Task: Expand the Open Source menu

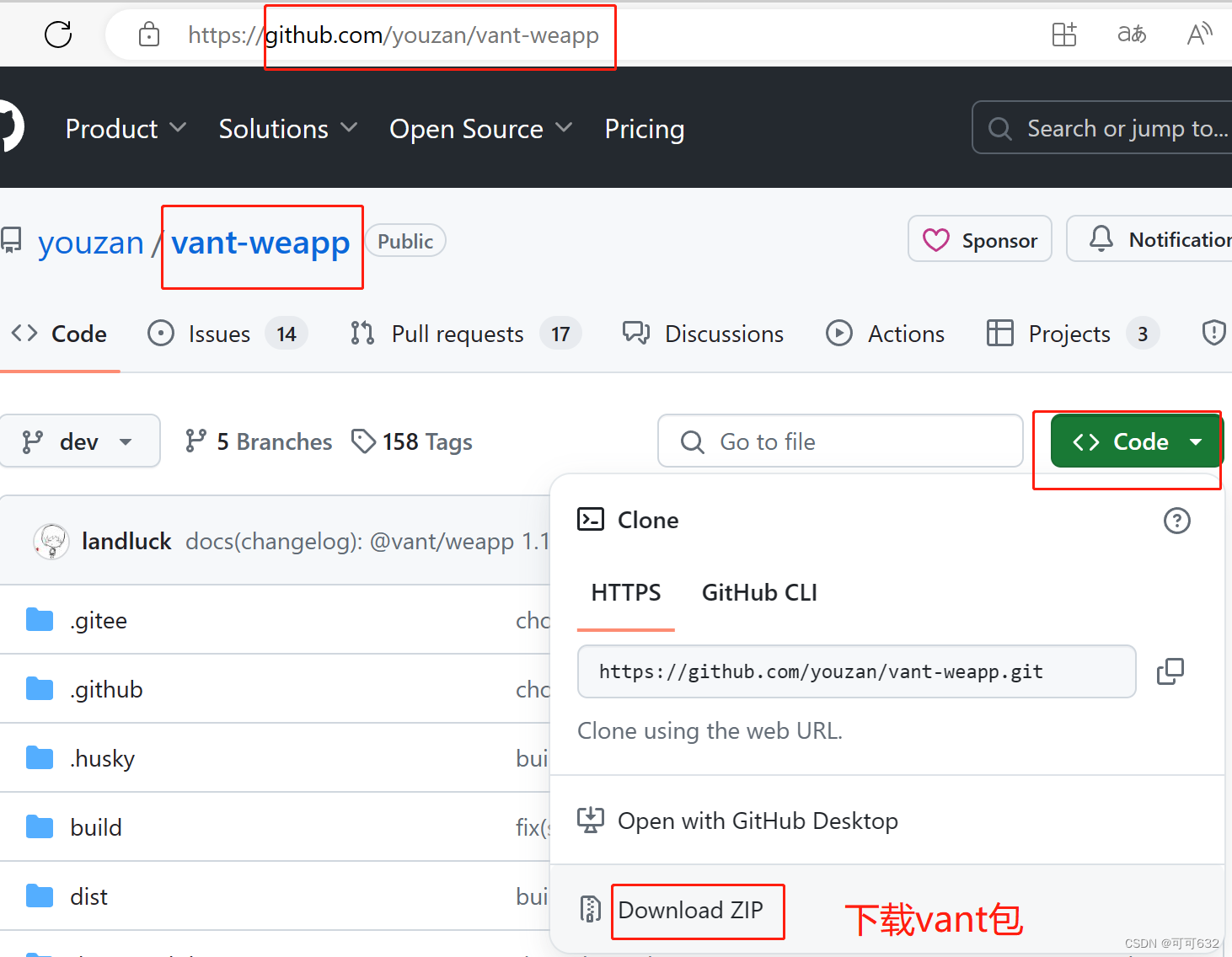Action: click(480, 129)
